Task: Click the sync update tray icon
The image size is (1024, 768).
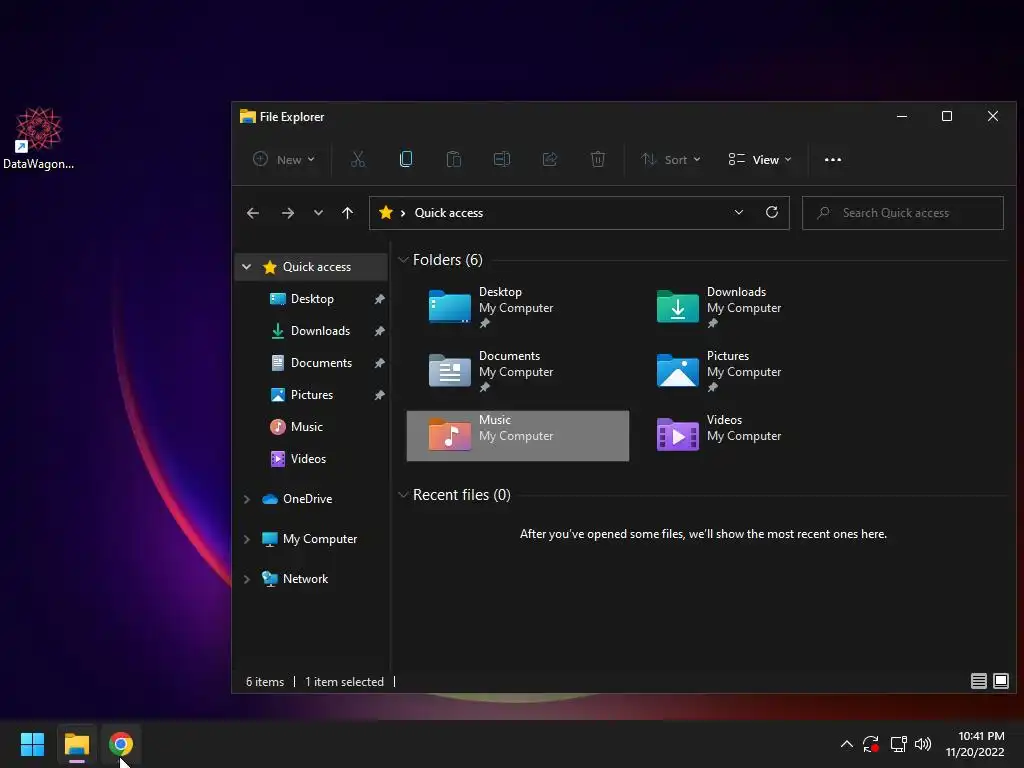Action: (871, 744)
